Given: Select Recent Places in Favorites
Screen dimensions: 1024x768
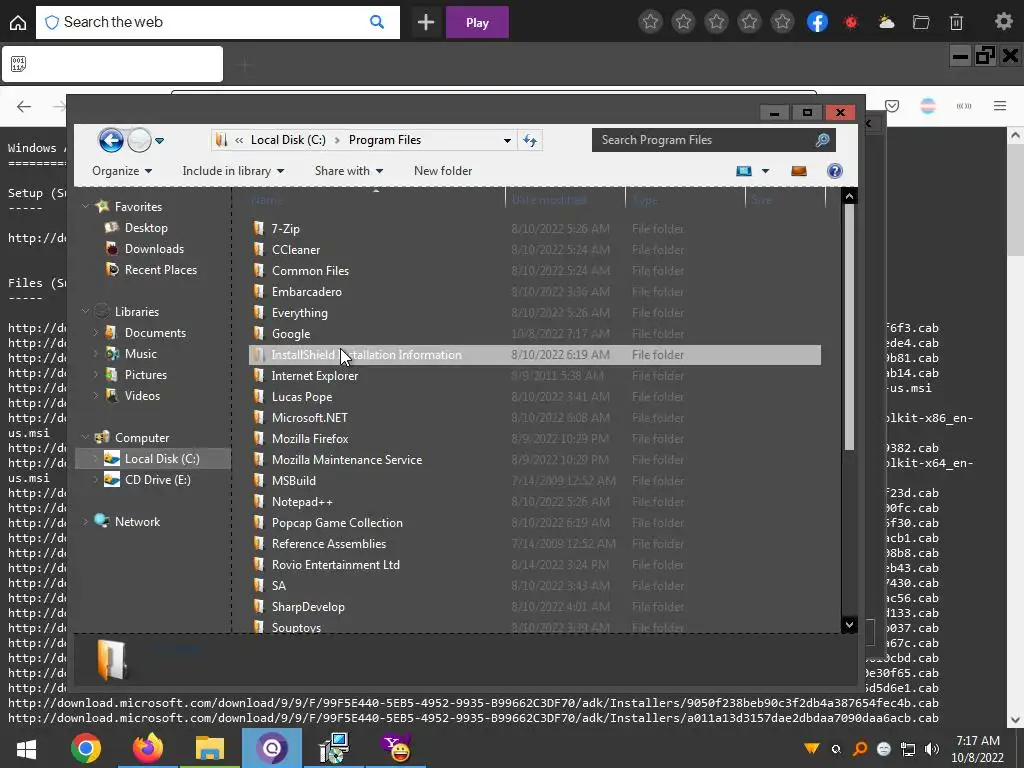Looking at the screenshot, I should tap(161, 269).
